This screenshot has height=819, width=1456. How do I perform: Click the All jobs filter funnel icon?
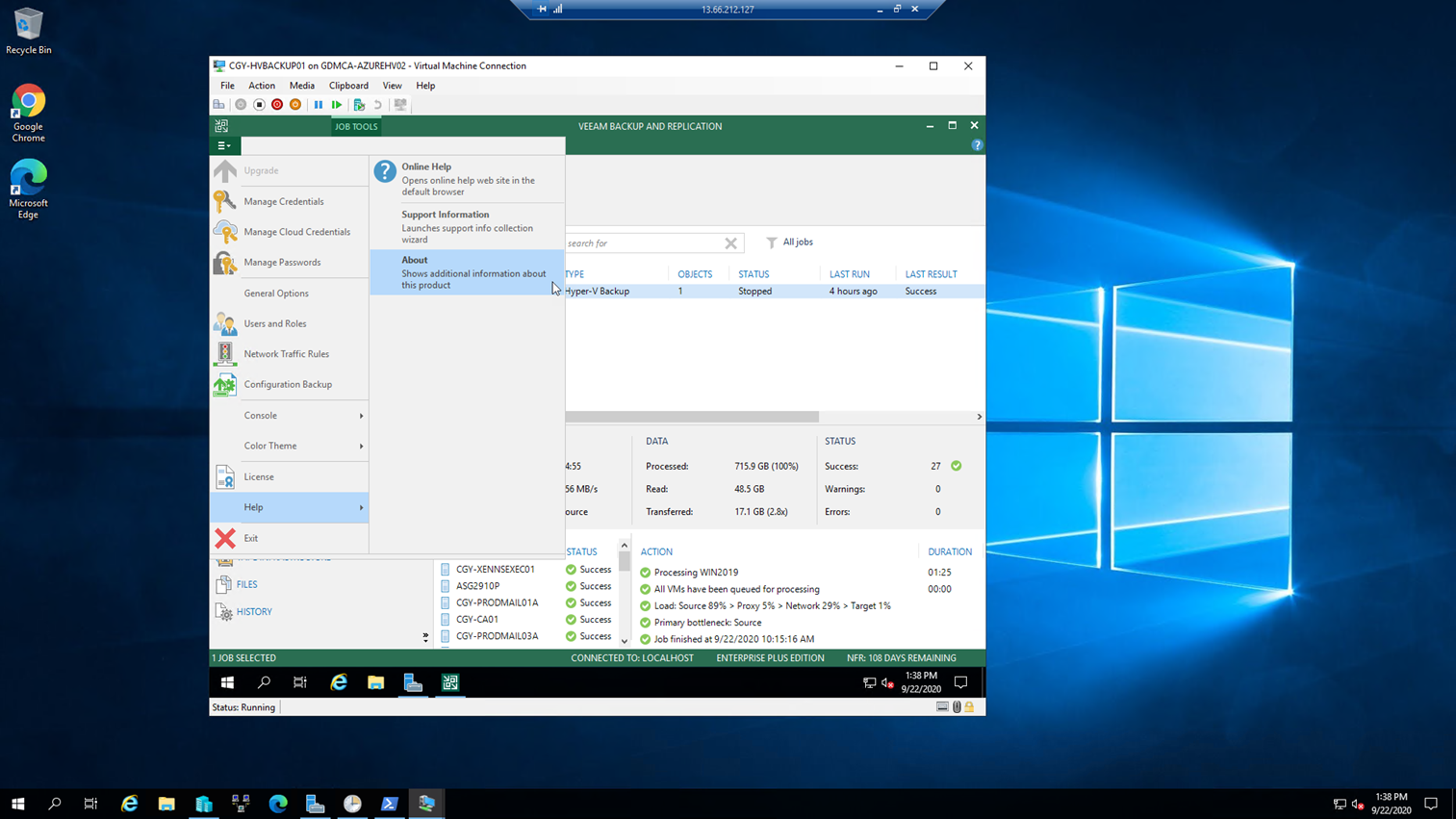pos(772,243)
